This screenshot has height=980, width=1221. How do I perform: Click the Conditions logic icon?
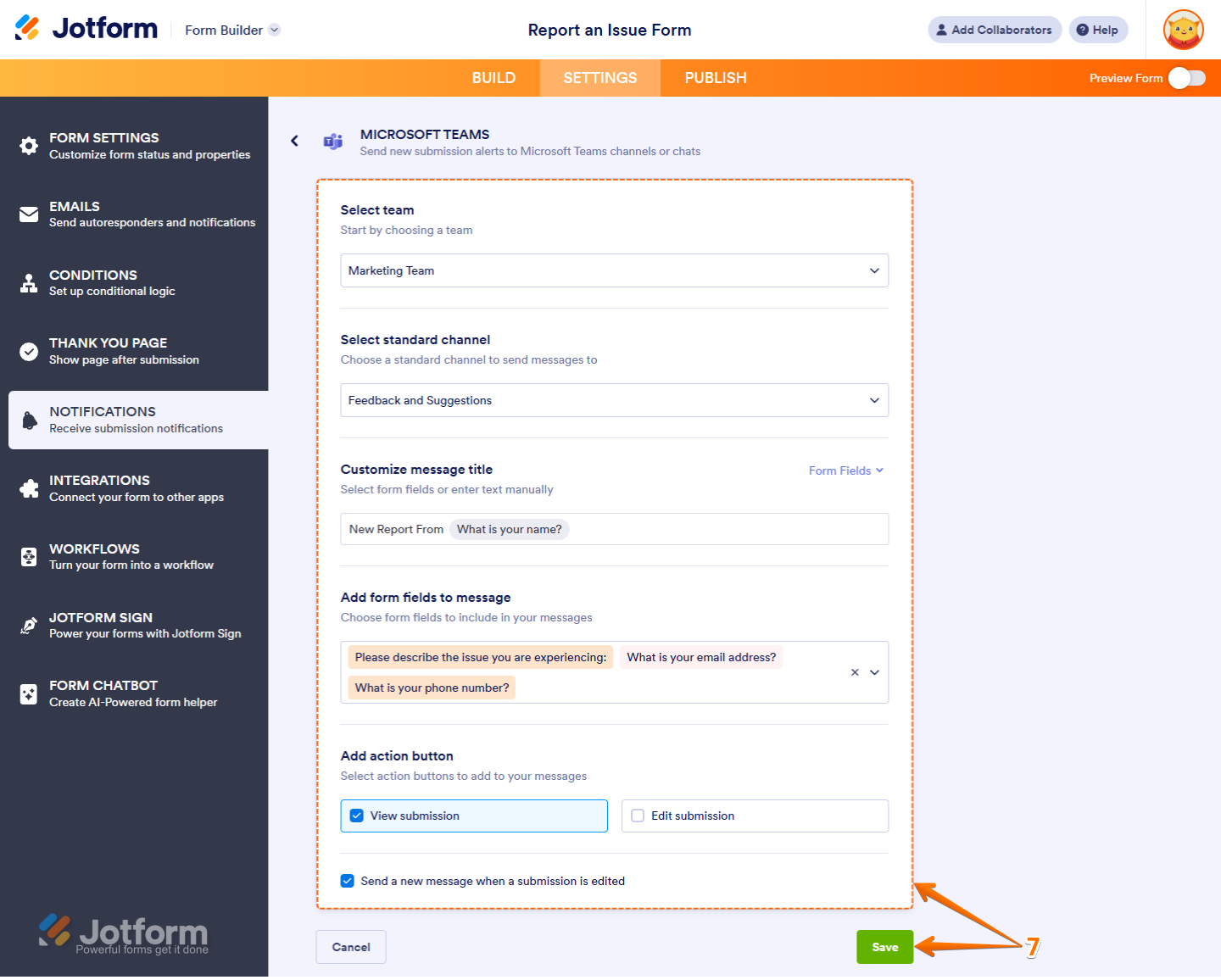tap(29, 282)
